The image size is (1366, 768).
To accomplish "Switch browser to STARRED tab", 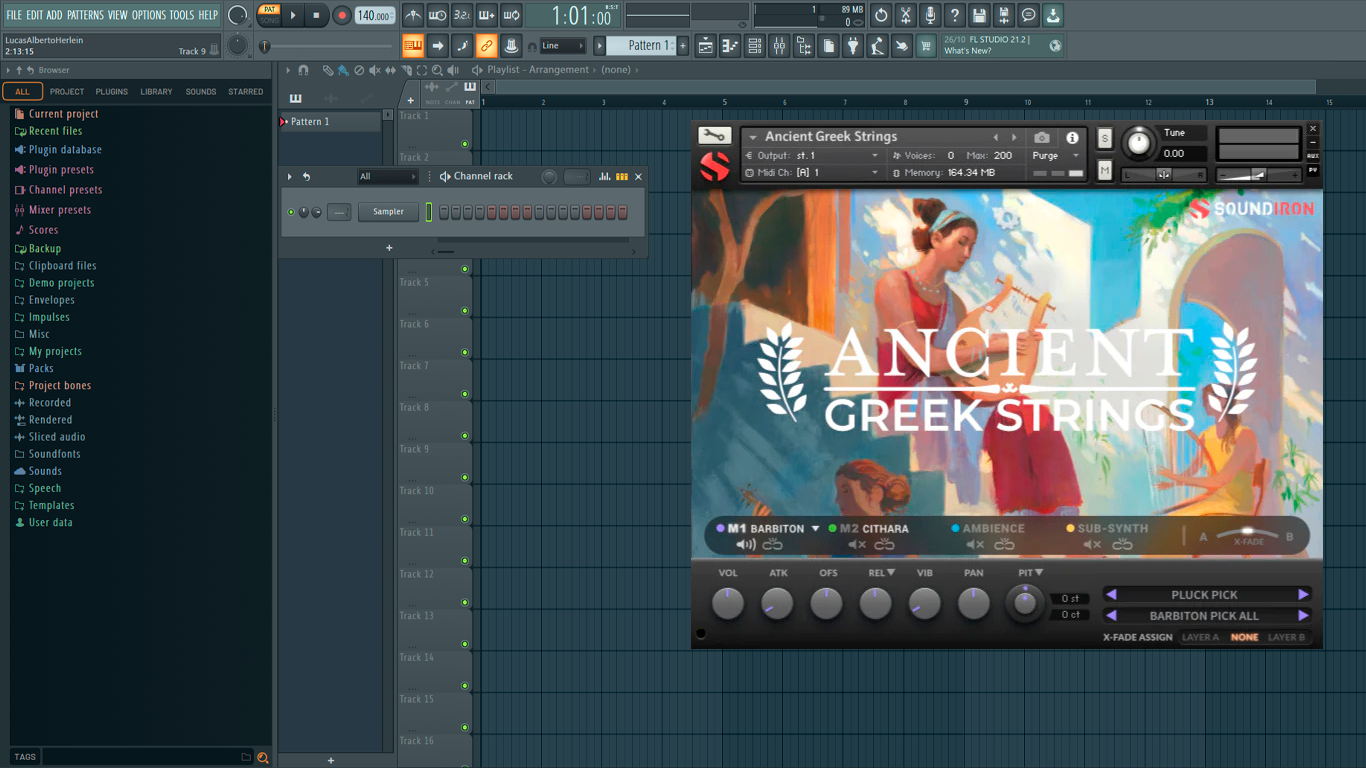I will pos(246,92).
